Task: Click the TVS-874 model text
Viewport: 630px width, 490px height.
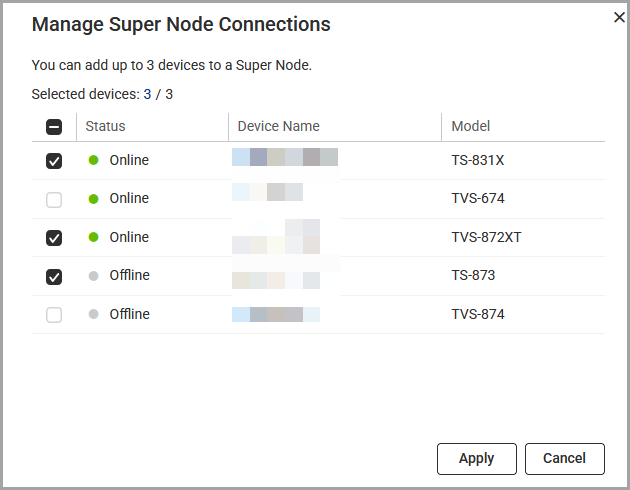Action: (x=478, y=314)
